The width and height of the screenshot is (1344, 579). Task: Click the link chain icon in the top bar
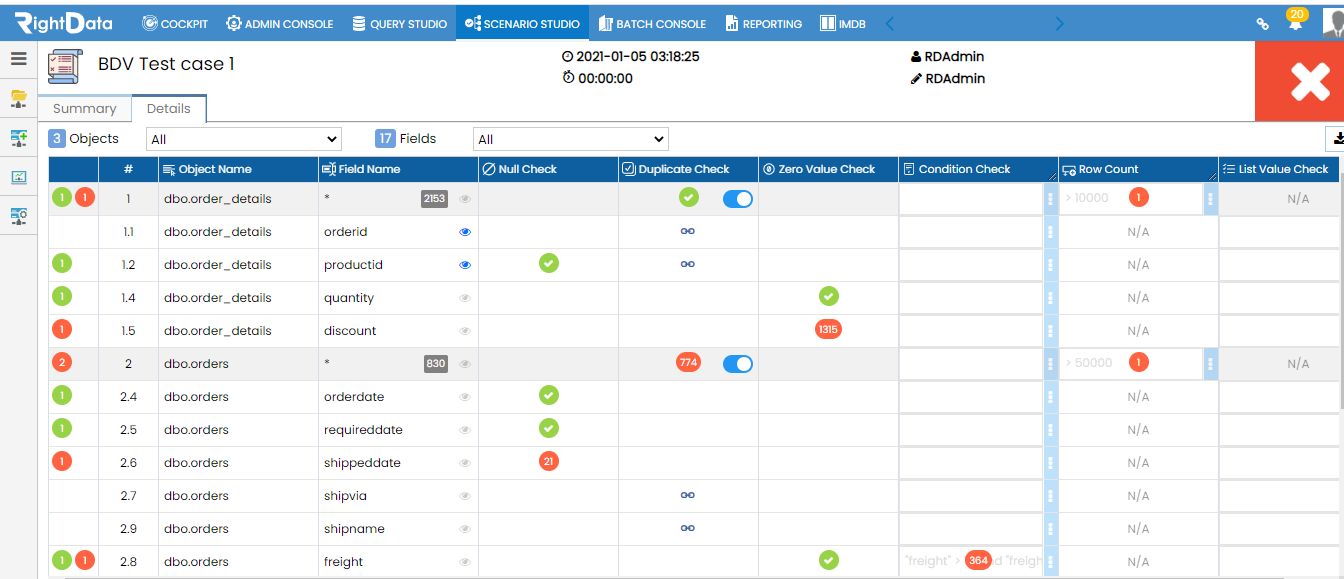[1263, 23]
